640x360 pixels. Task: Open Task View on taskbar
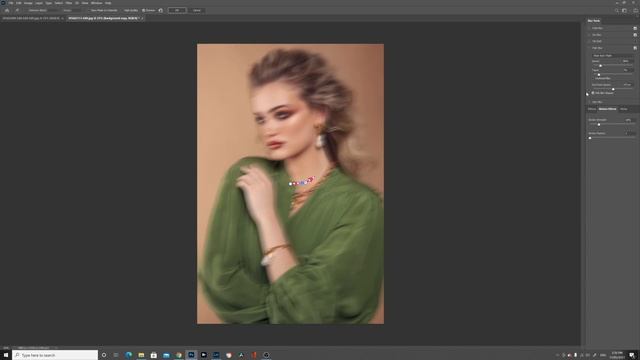click(x=116, y=355)
